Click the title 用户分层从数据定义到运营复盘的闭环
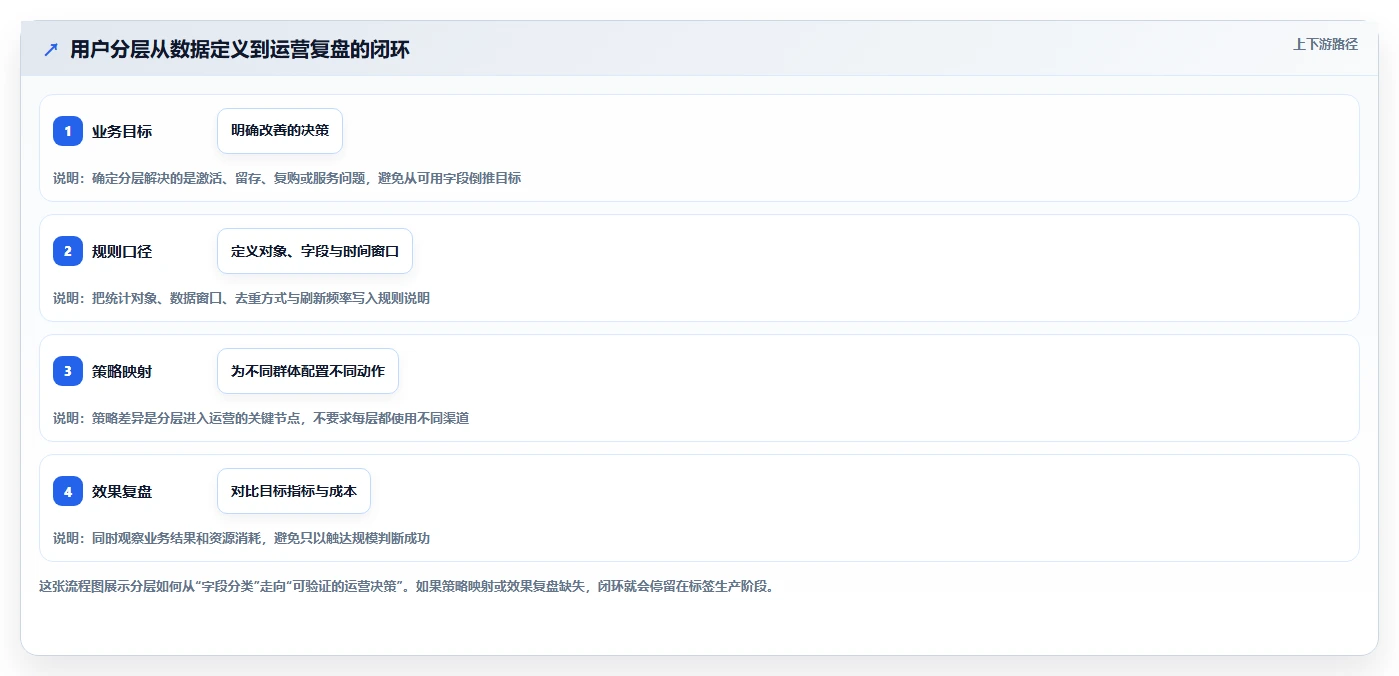This screenshot has height=676, width=1399. (x=240, y=50)
